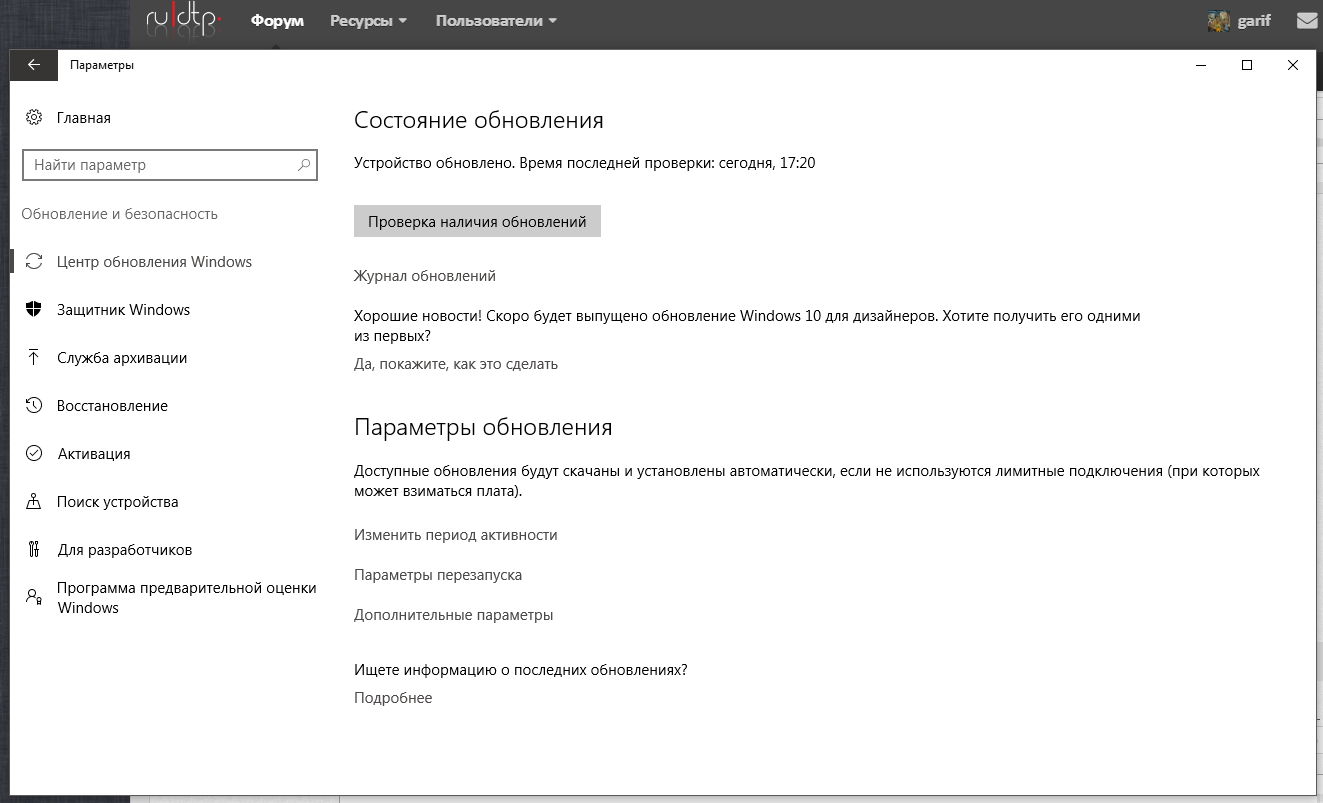Click Проверка наличия обновлений button
Viewport: 1323px width, 803px height.
click(x=477, y=222)
